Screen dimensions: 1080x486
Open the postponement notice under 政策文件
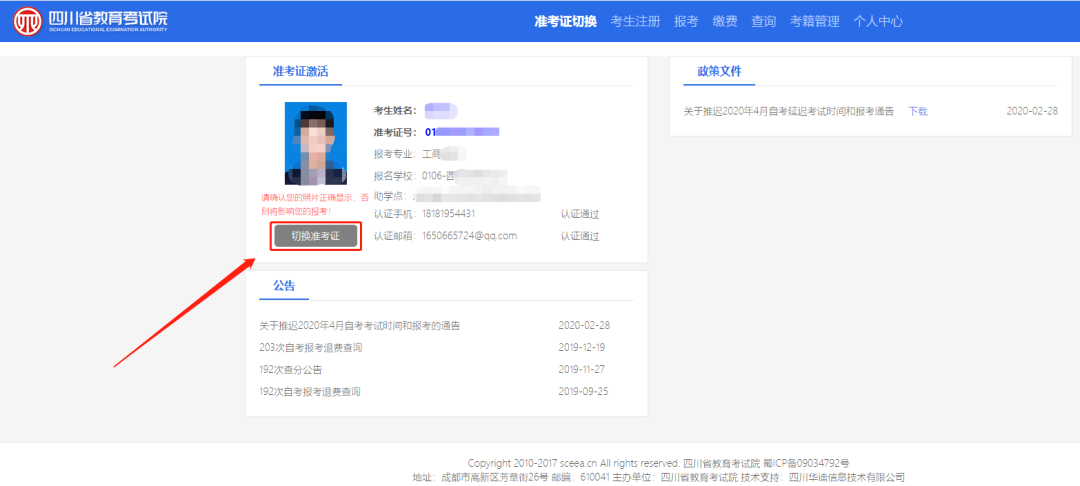point(788,111)
